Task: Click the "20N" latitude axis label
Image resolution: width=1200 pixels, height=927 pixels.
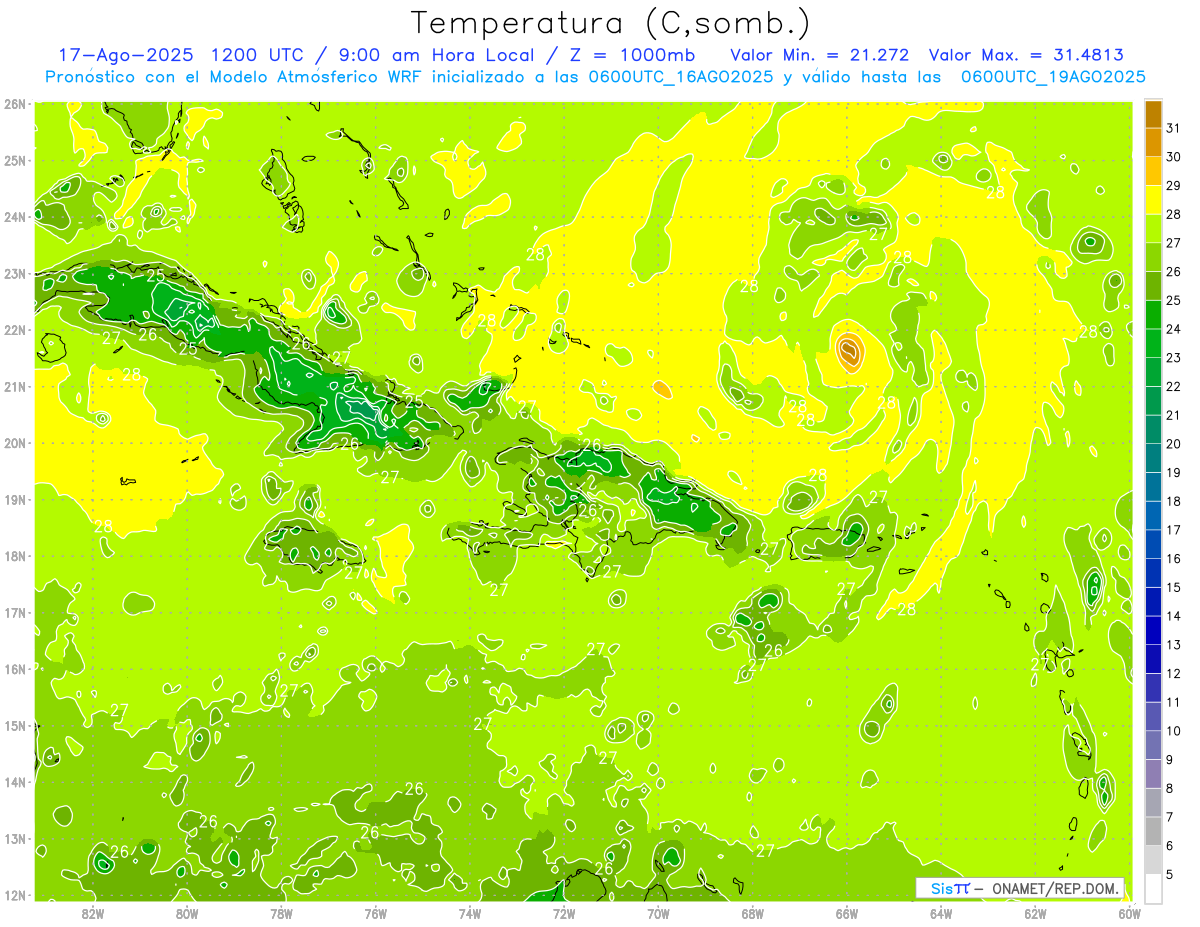Action: [x=15, y=443]
